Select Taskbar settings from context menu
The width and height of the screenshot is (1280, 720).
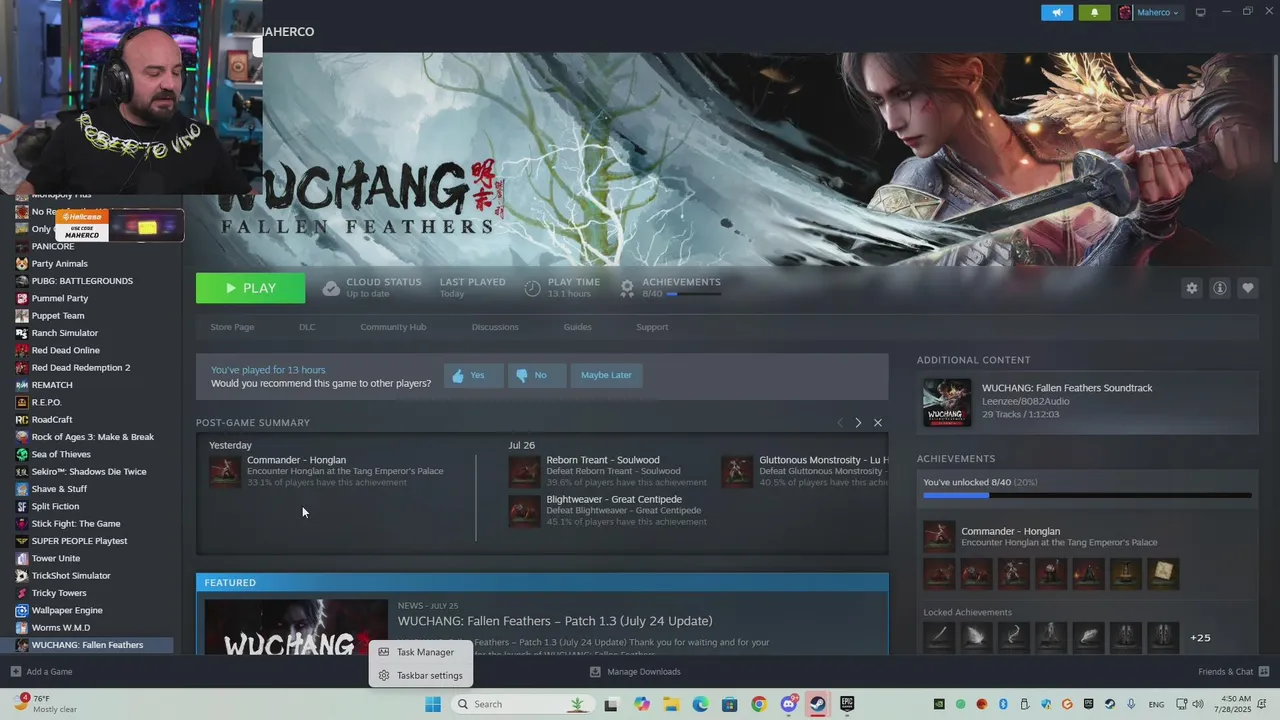pyautogui.click(x=420, y=675)
